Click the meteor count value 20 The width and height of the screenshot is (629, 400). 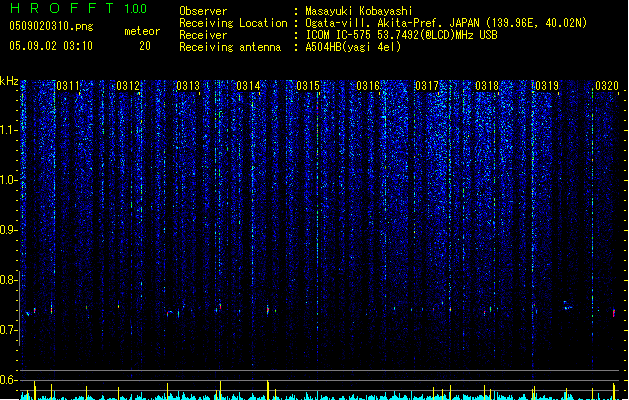tap(145, 46)
